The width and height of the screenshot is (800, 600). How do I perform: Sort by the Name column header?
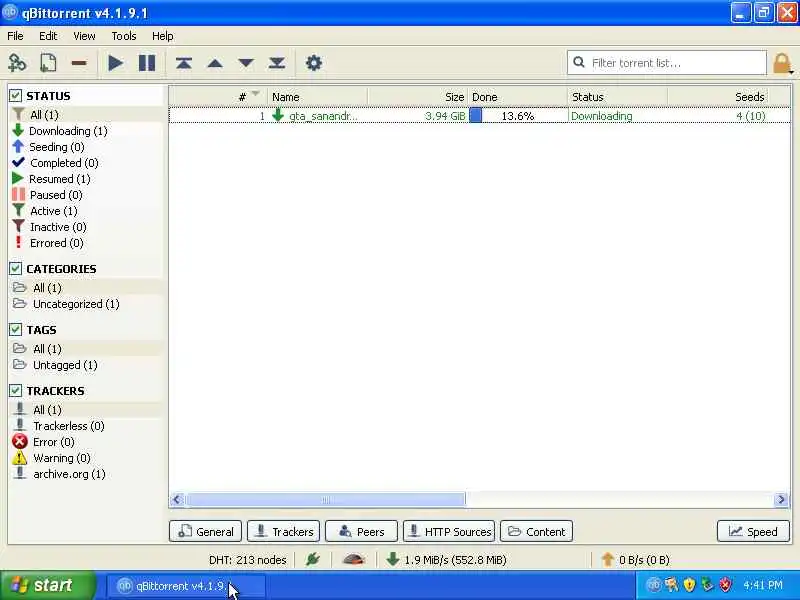[317, 96]
